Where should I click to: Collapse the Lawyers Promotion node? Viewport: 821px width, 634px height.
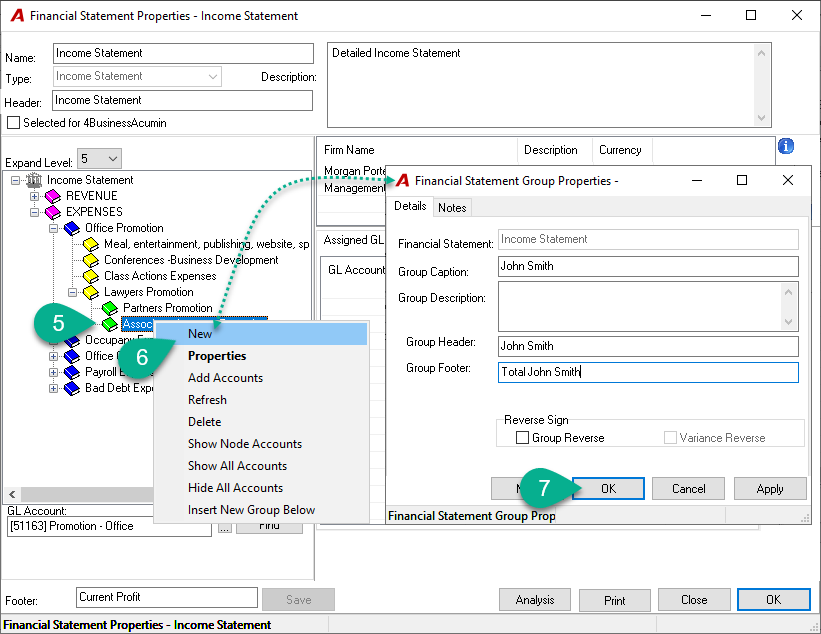tap(72, 292)
